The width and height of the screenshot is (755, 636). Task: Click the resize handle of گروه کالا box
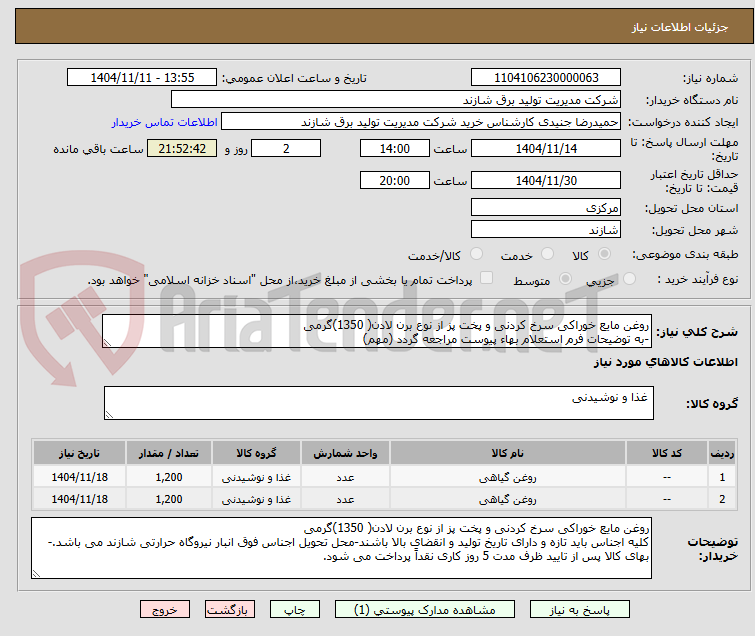[109, 415]
